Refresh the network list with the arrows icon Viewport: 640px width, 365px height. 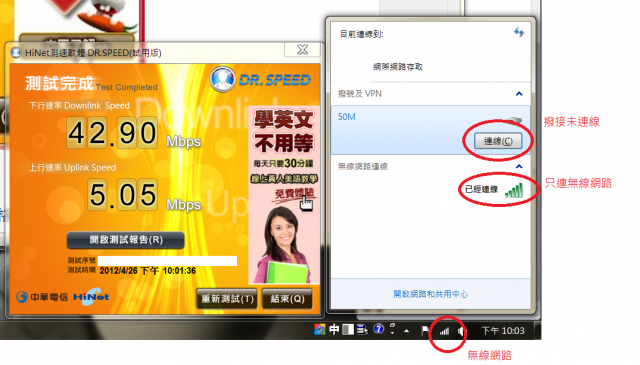tap(519, 32)
